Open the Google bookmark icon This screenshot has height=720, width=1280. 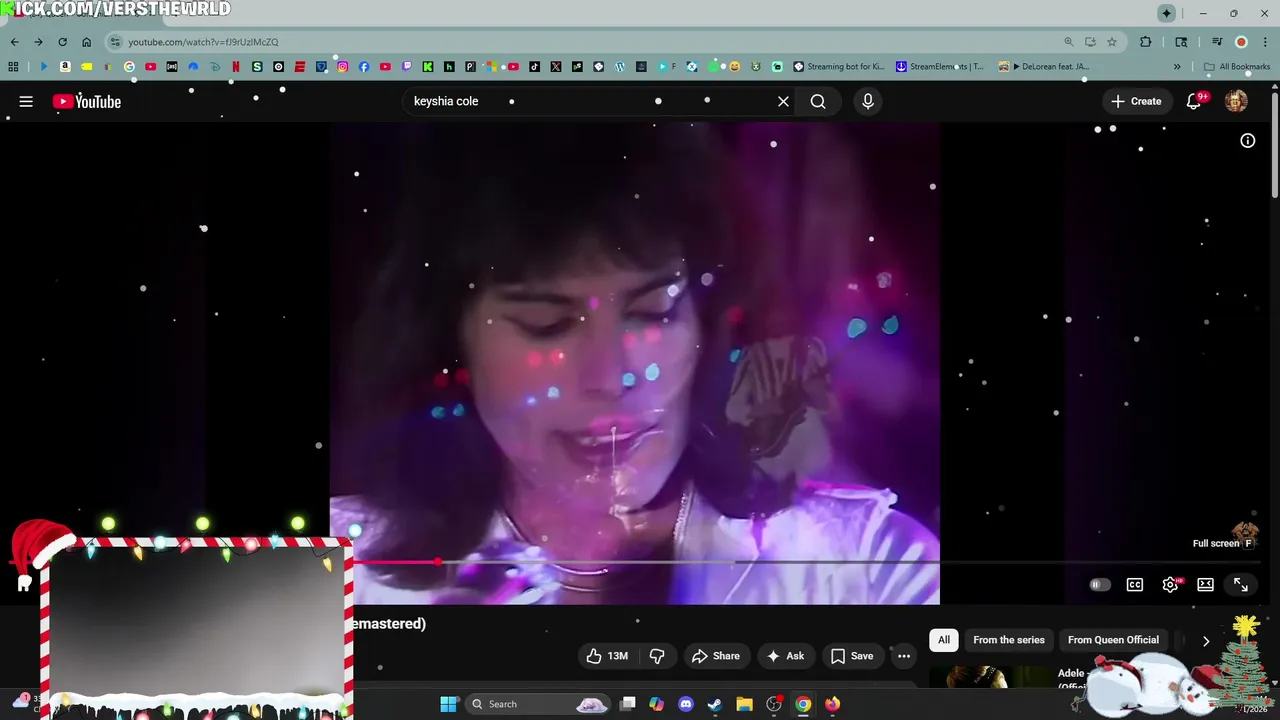(129, 67)
